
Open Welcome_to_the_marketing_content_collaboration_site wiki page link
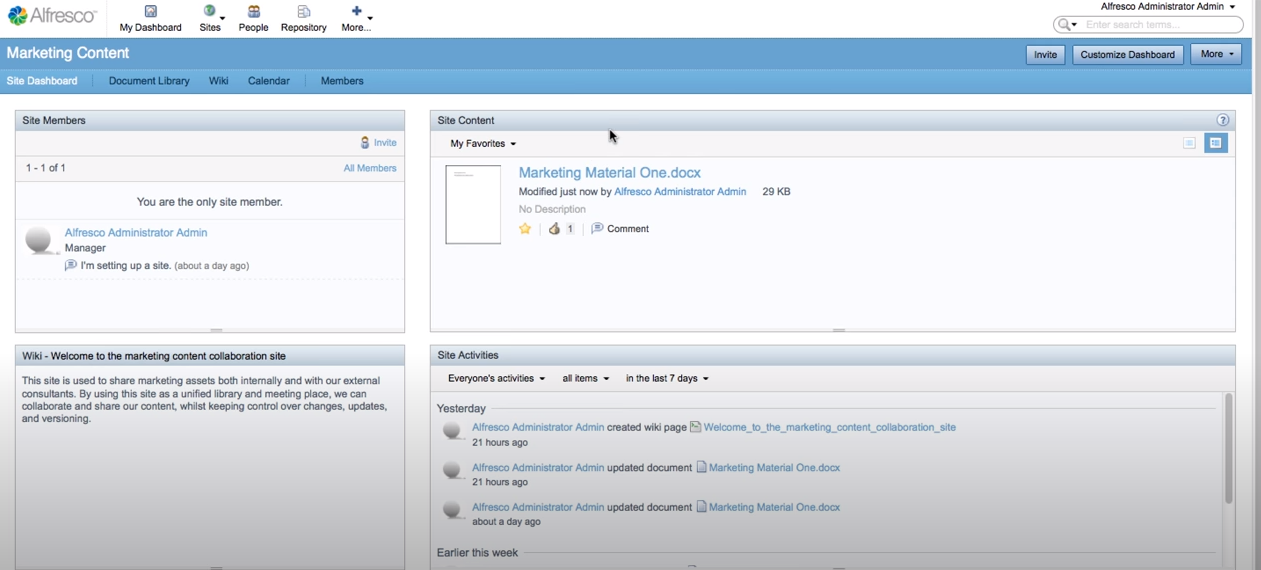[x=829, y=427]
